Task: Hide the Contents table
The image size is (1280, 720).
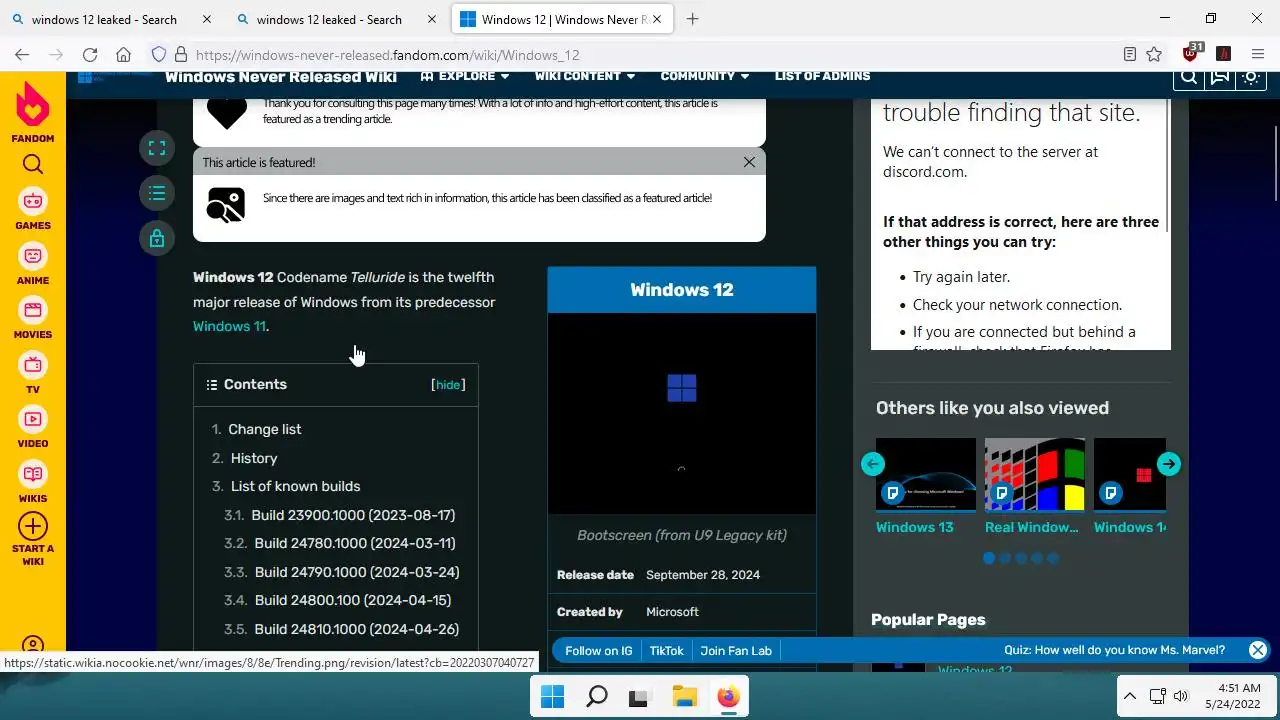Action: click(x=448, y=385)
